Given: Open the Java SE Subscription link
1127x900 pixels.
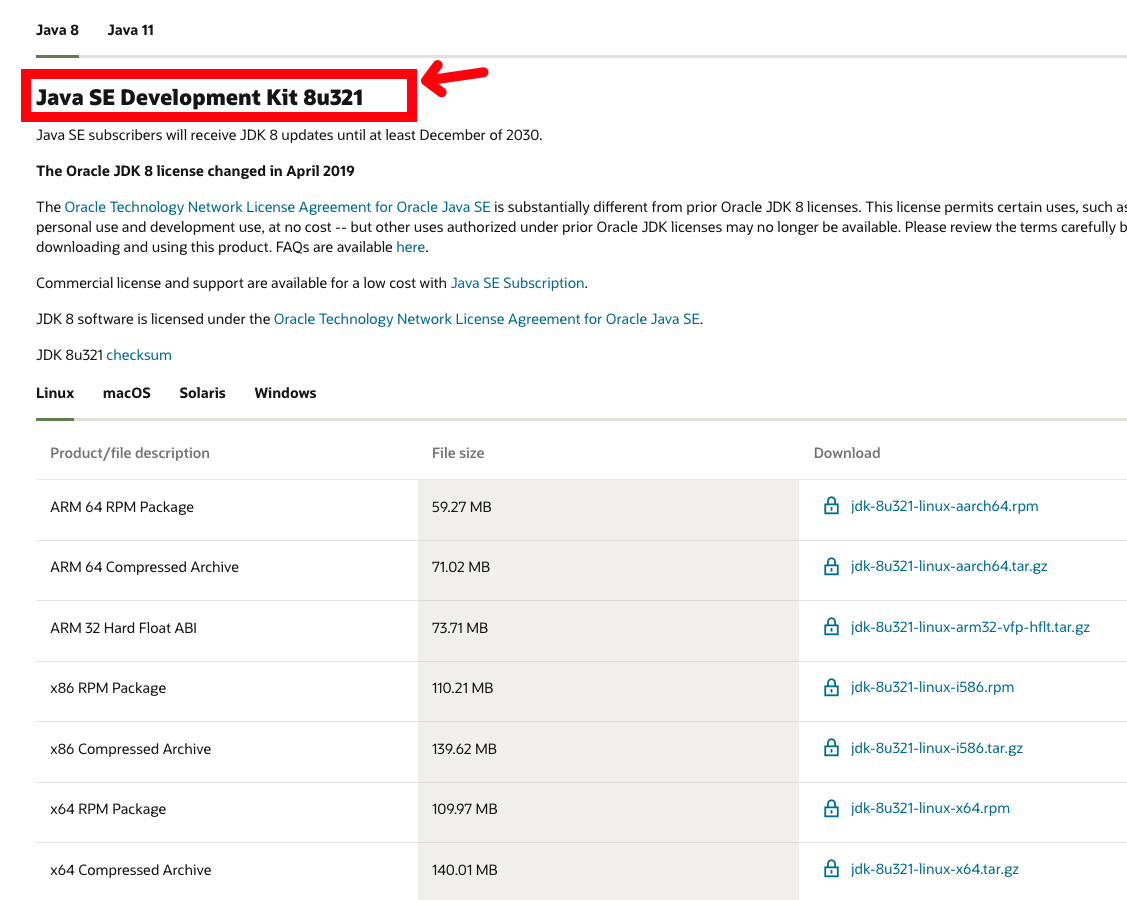Looking at the screenshot, I should (x=518, y=283).
